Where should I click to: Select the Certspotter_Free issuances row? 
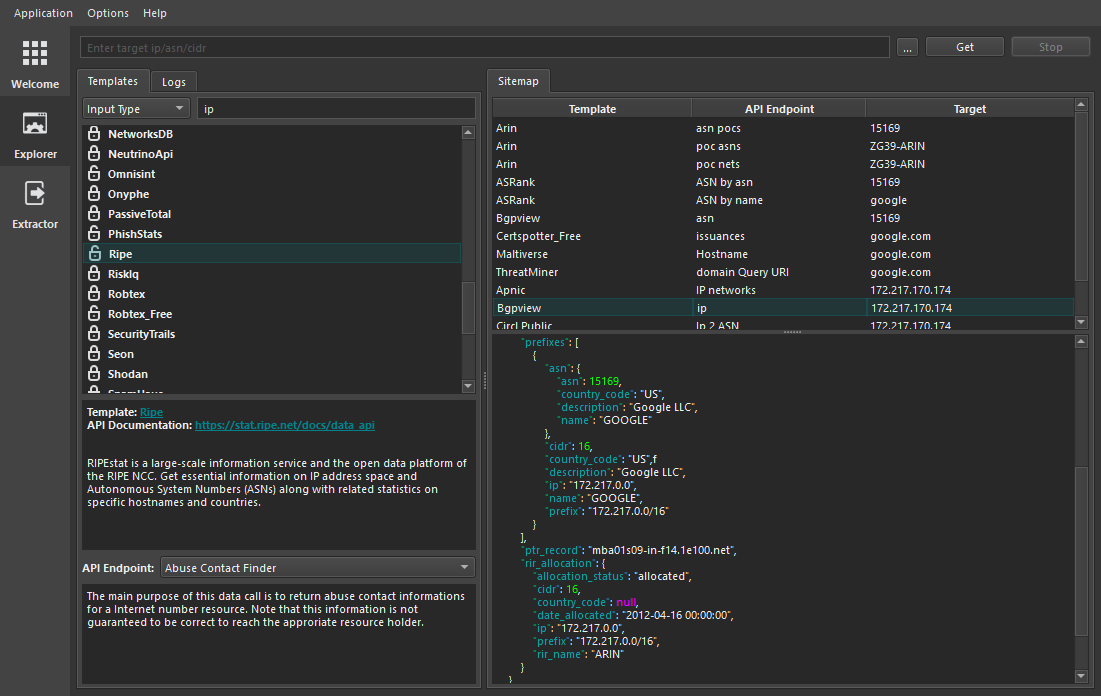783,236
